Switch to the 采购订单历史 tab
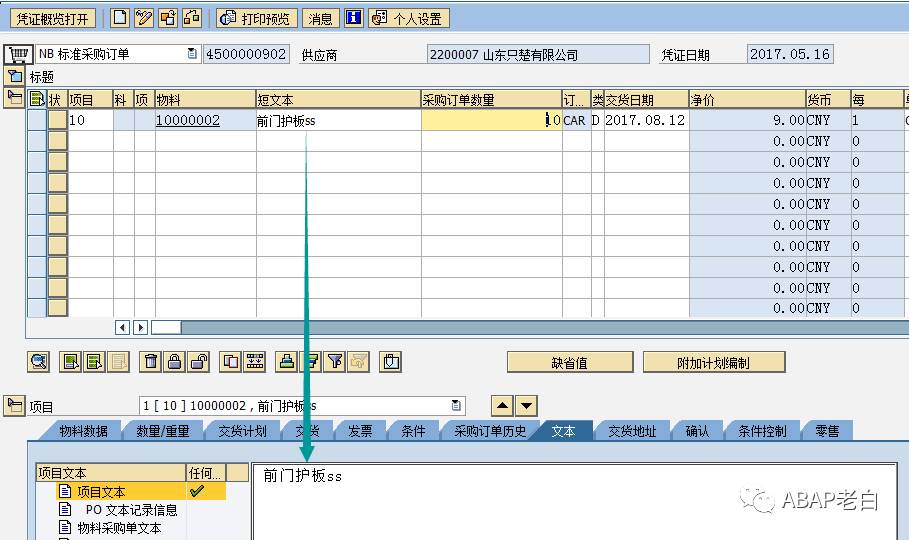Screen dimensions: 909x540 click(490, 431)
